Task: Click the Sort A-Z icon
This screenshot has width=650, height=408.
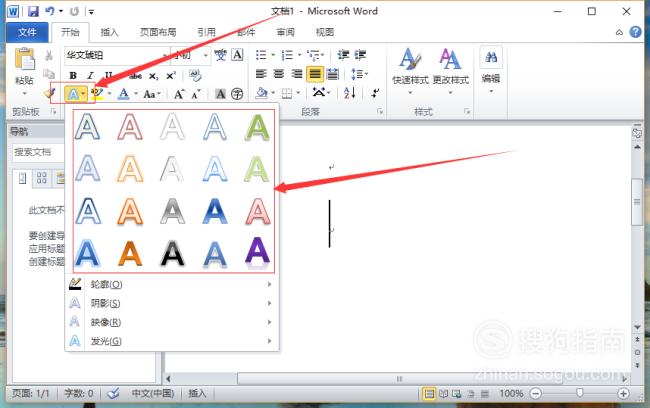Action: [x=350, y=93]
